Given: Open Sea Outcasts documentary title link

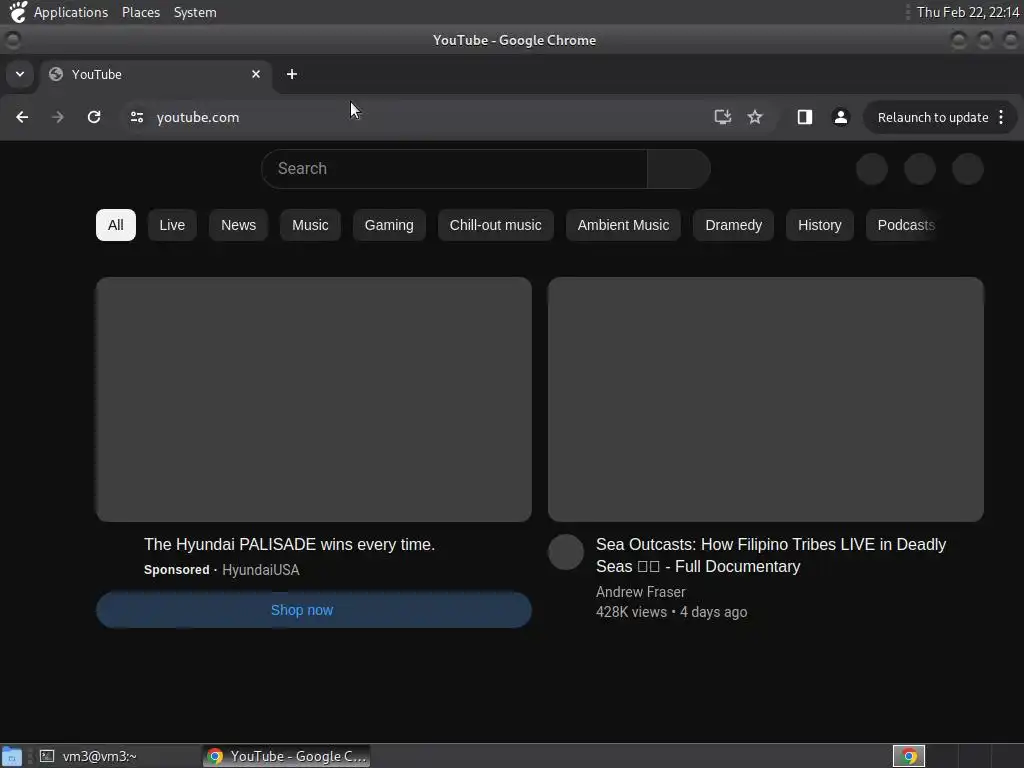Looking at the screenshot, I should (x=771, y=555).
